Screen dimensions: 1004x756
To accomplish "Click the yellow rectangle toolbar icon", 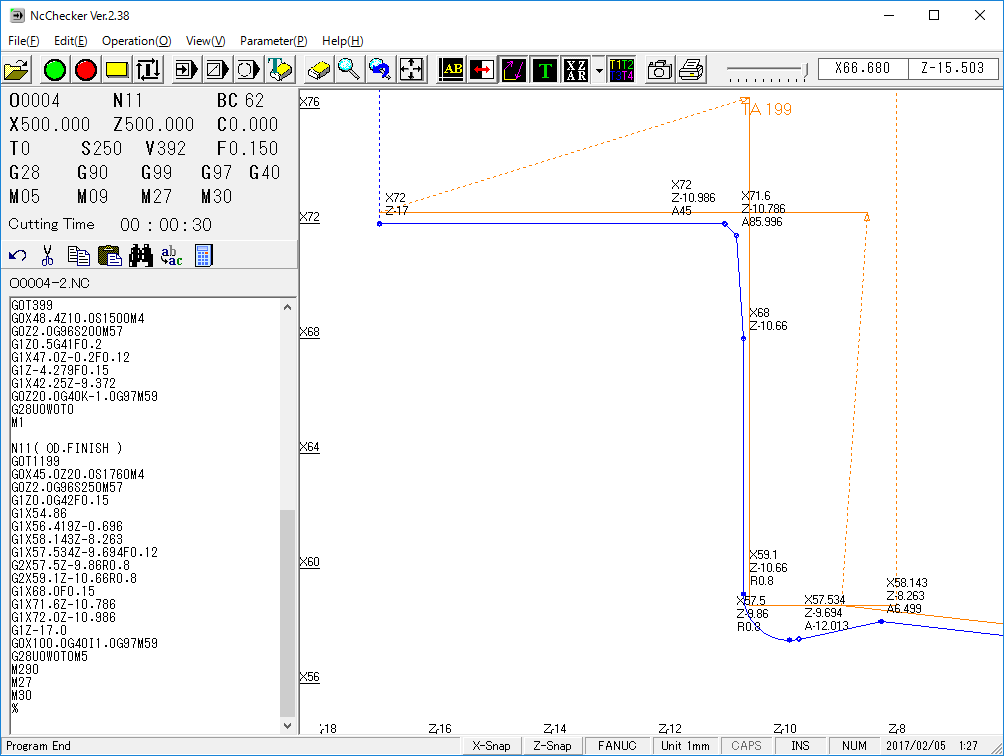I will point(117,69).
